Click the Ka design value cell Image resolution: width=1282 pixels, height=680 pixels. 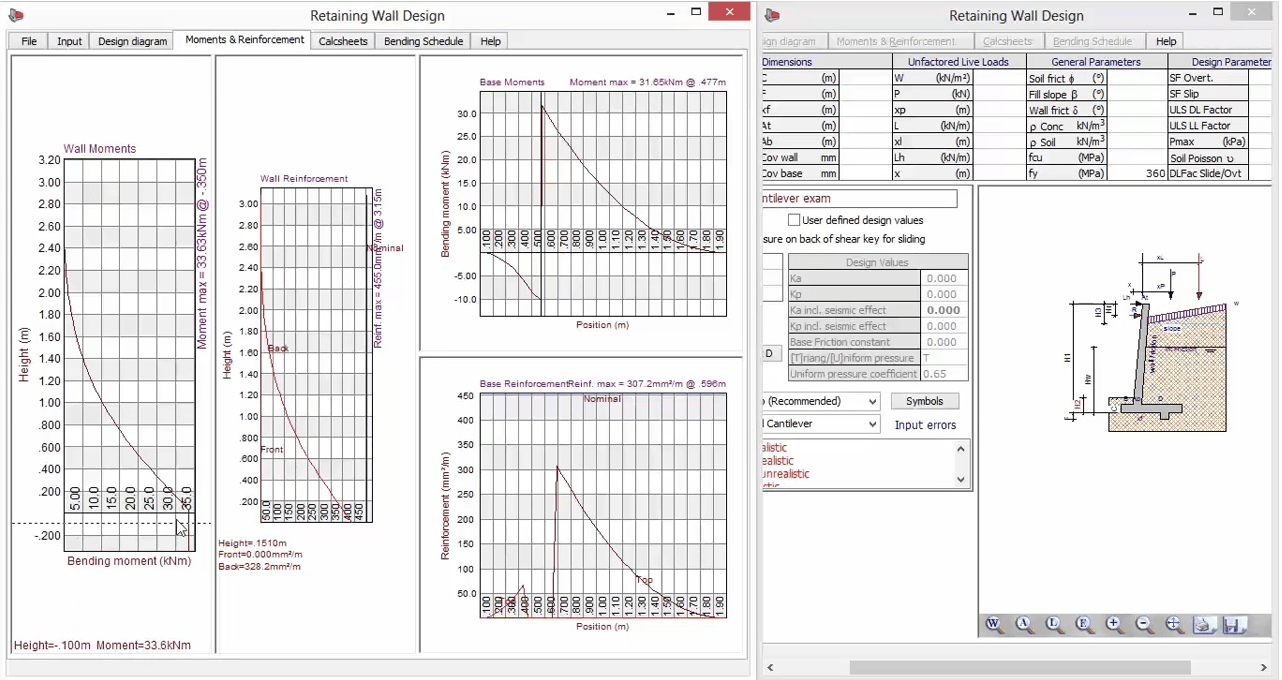[944, 278]
